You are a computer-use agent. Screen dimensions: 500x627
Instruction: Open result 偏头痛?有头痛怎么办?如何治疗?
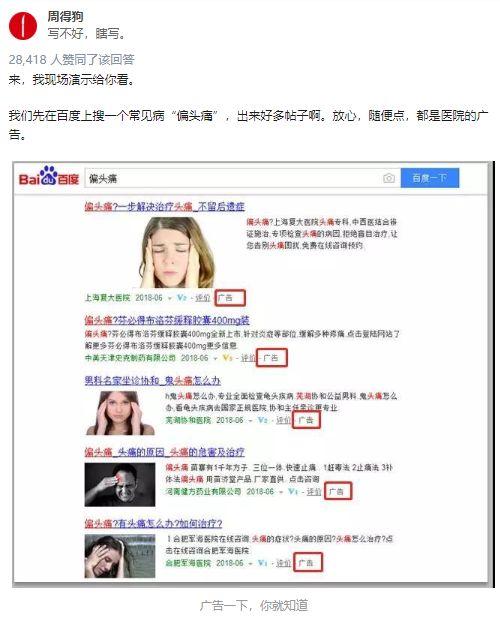coord(153,523)
